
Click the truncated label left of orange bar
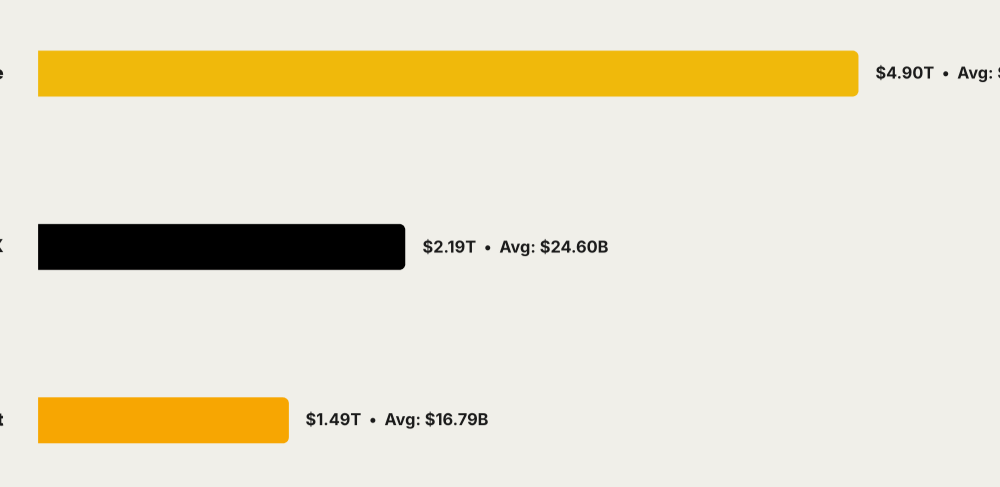point(2,420)
